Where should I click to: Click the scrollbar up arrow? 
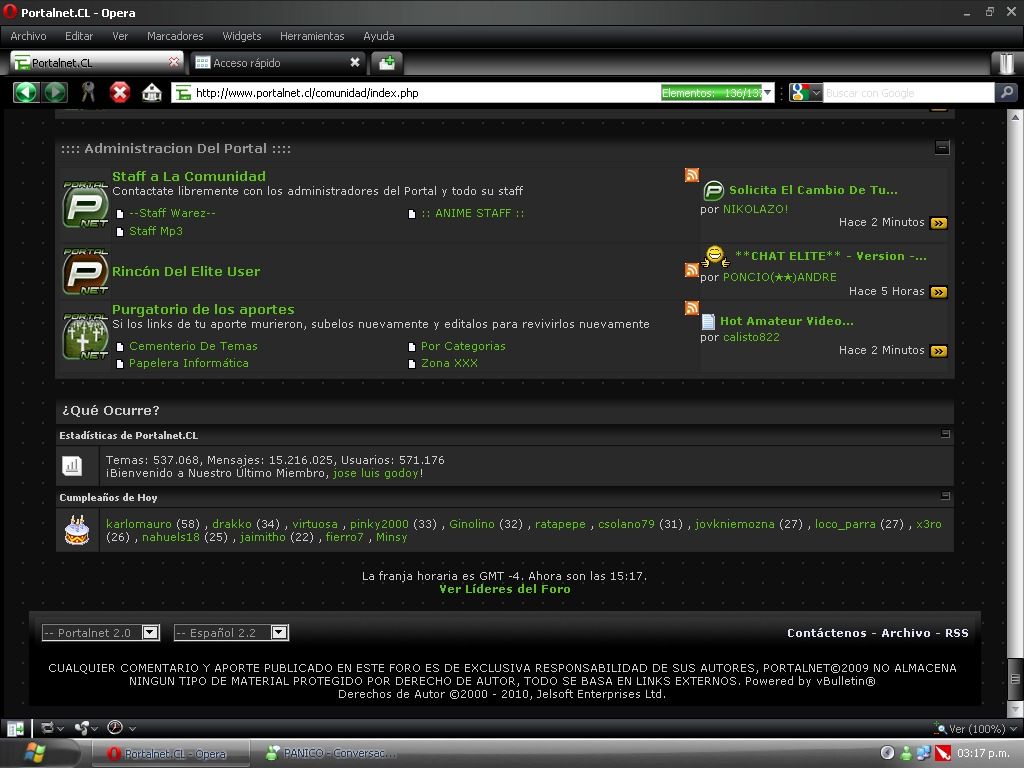click(x=1015, y=117)
